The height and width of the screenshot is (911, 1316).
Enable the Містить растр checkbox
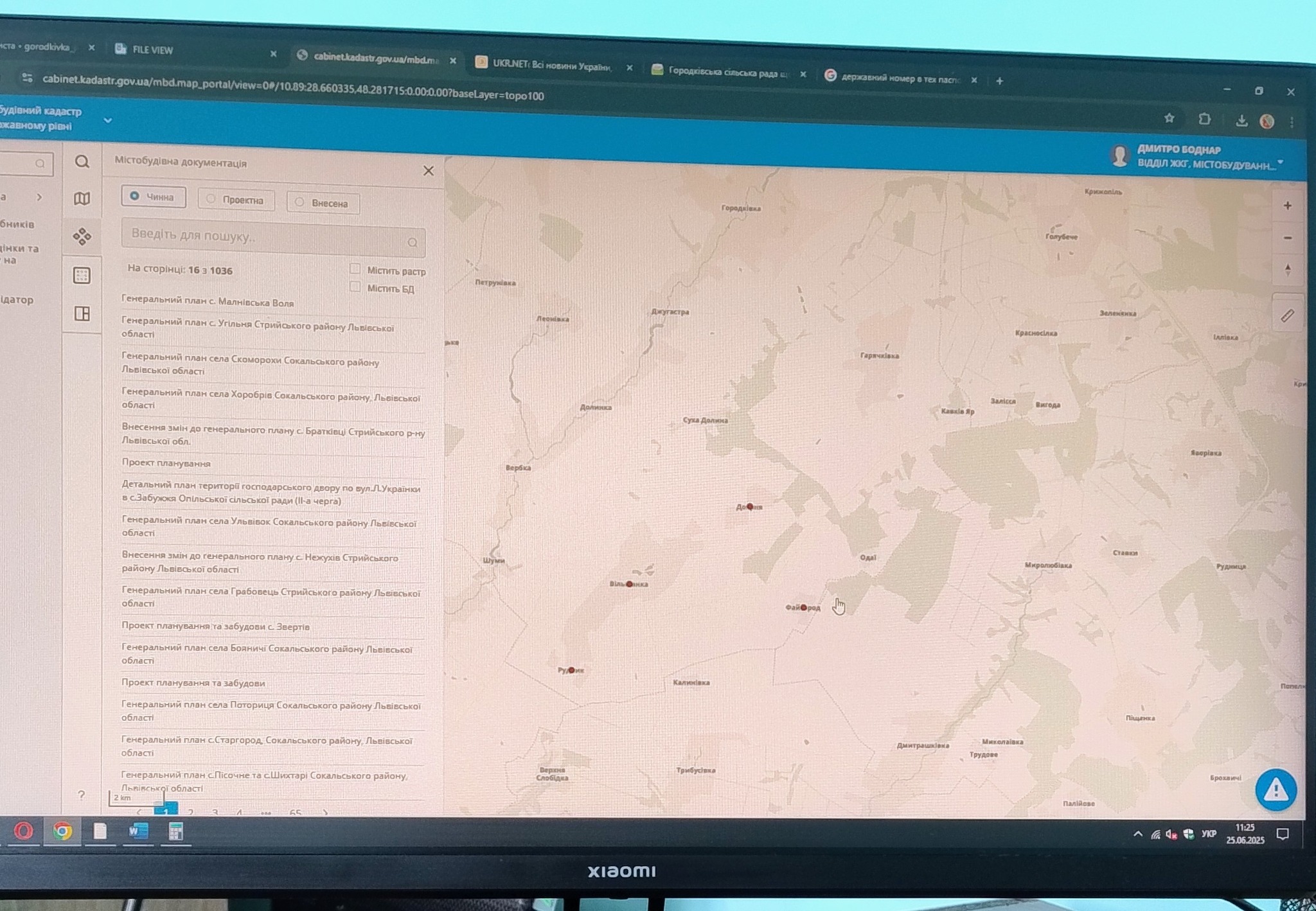click(x=355, y=269)
